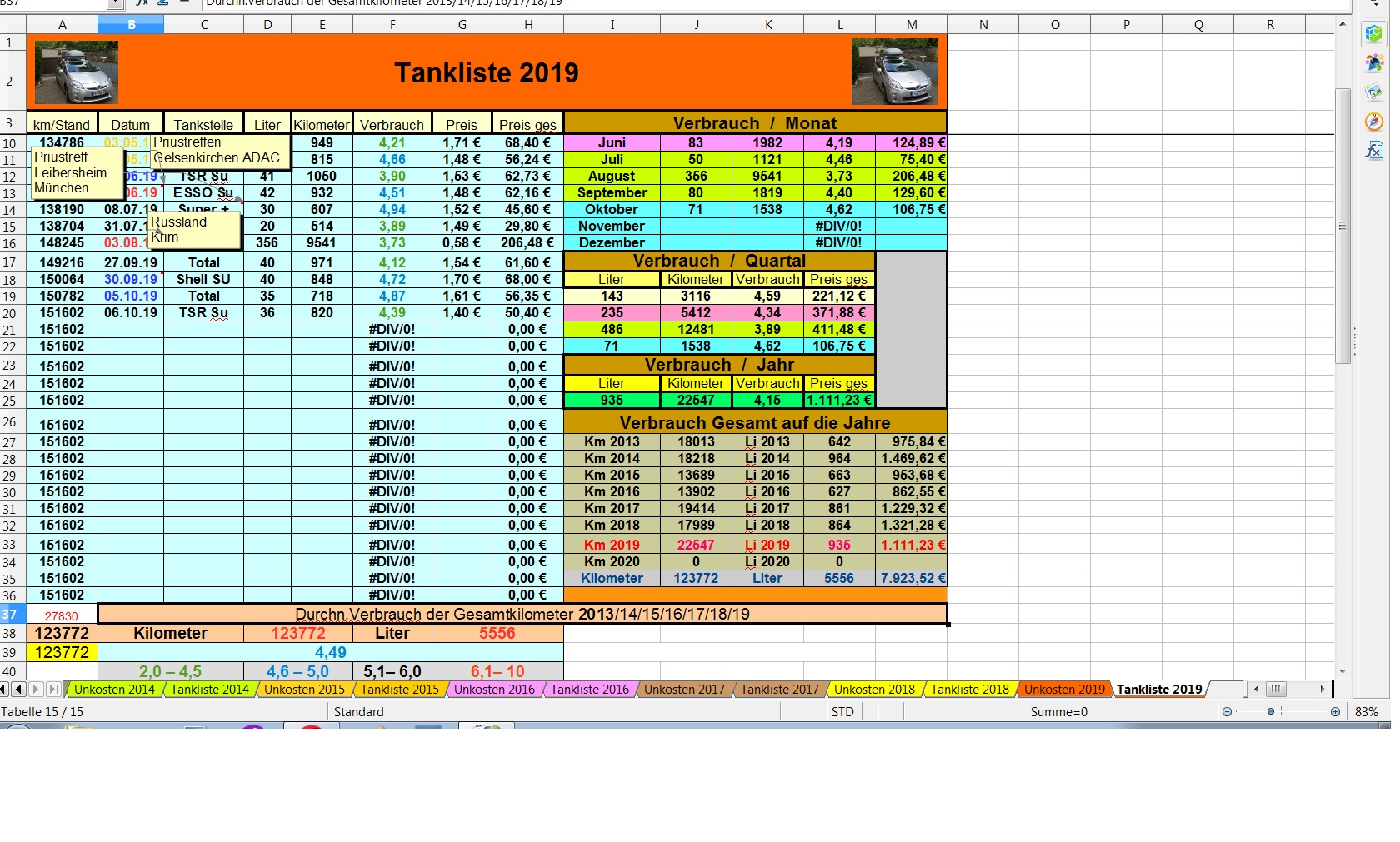Open the sidebar Gallery deck
The height and width of the screenshot is (842, 1400).
click(1373, 92)
